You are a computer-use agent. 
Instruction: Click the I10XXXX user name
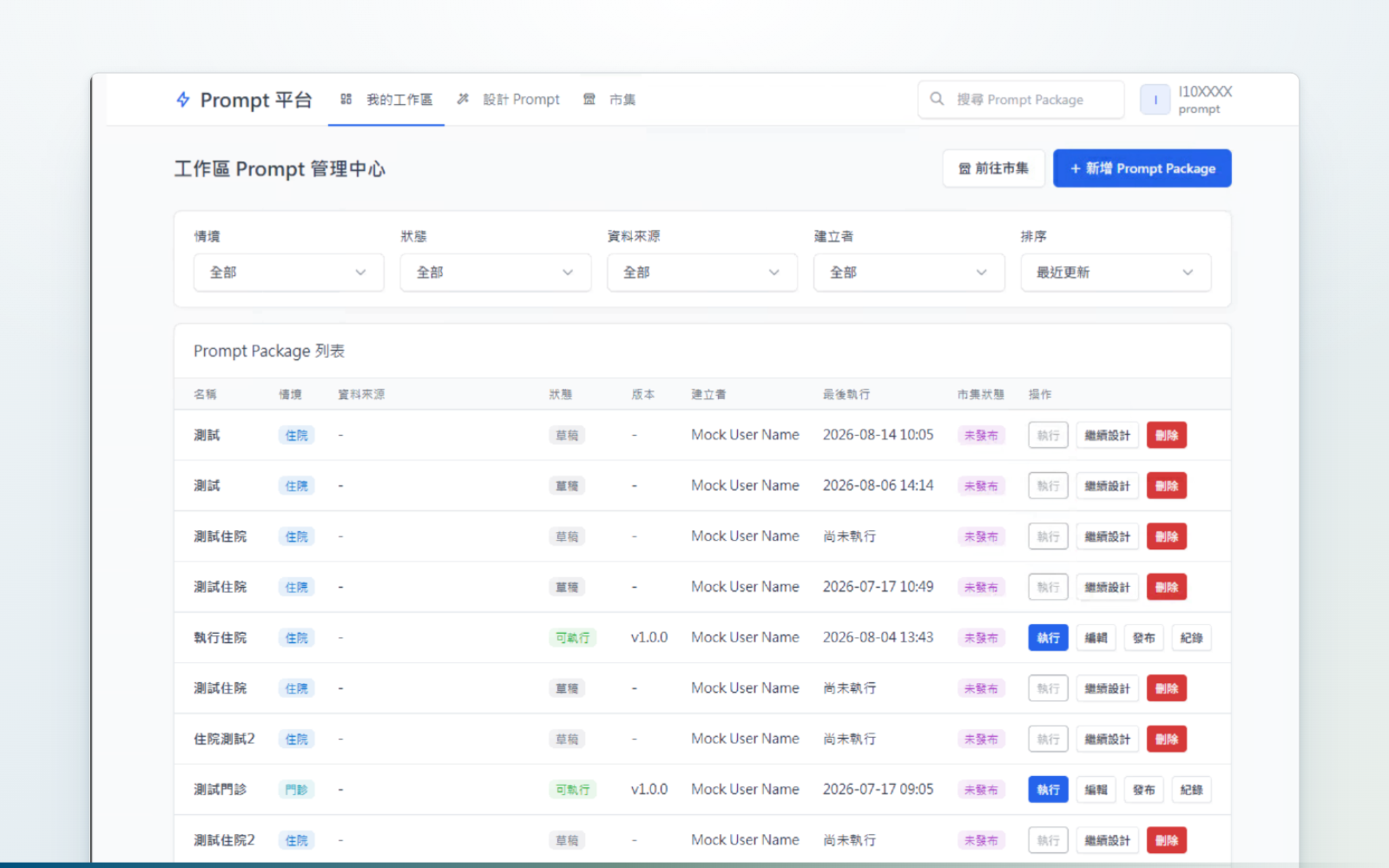point(1205,91)
